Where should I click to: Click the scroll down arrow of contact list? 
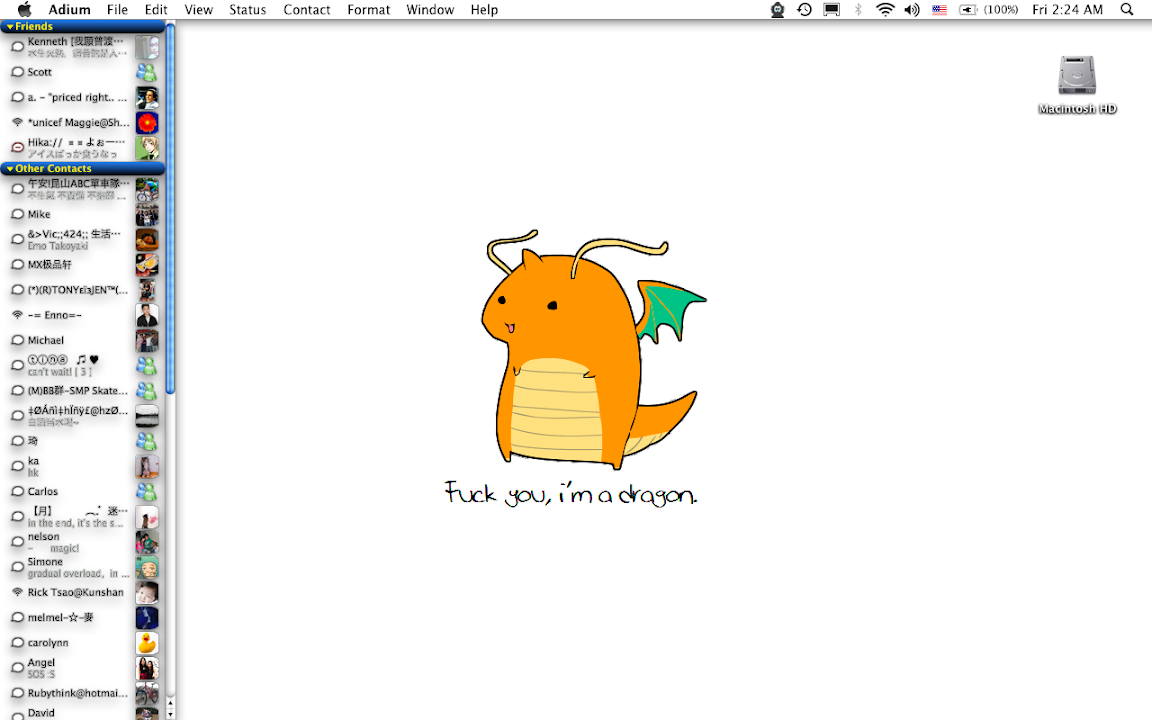click(x=170, y=714)
